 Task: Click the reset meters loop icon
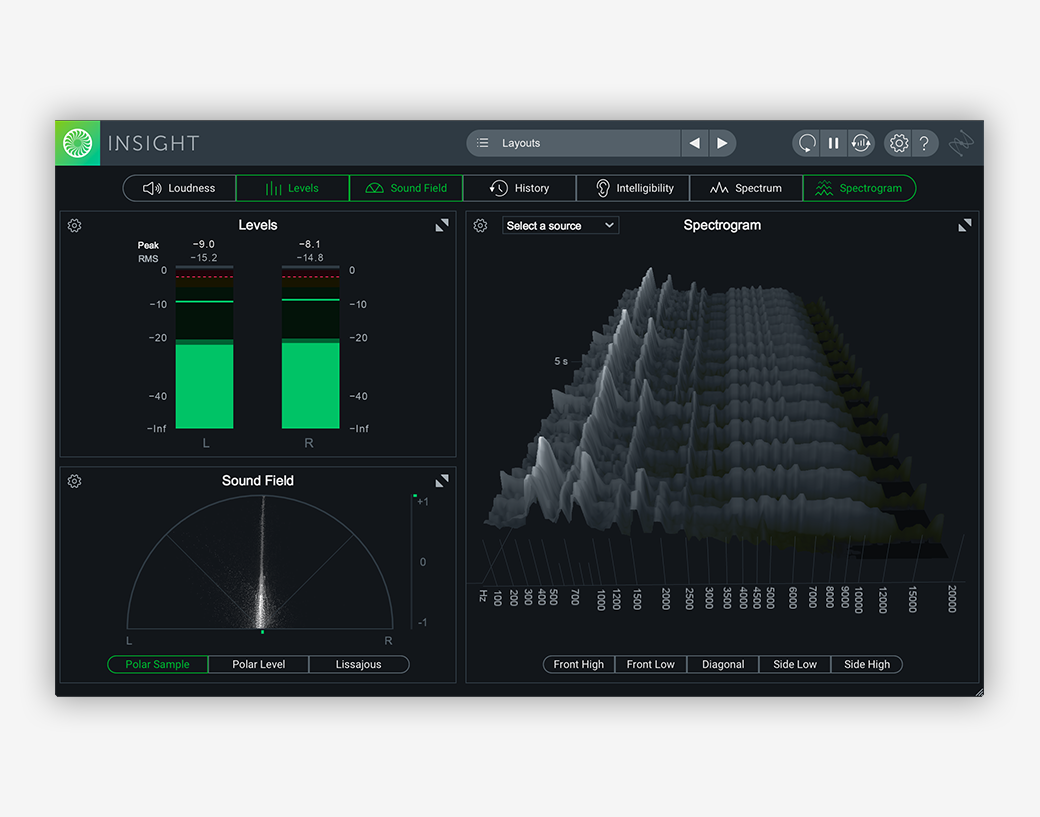tap(807, 143)
